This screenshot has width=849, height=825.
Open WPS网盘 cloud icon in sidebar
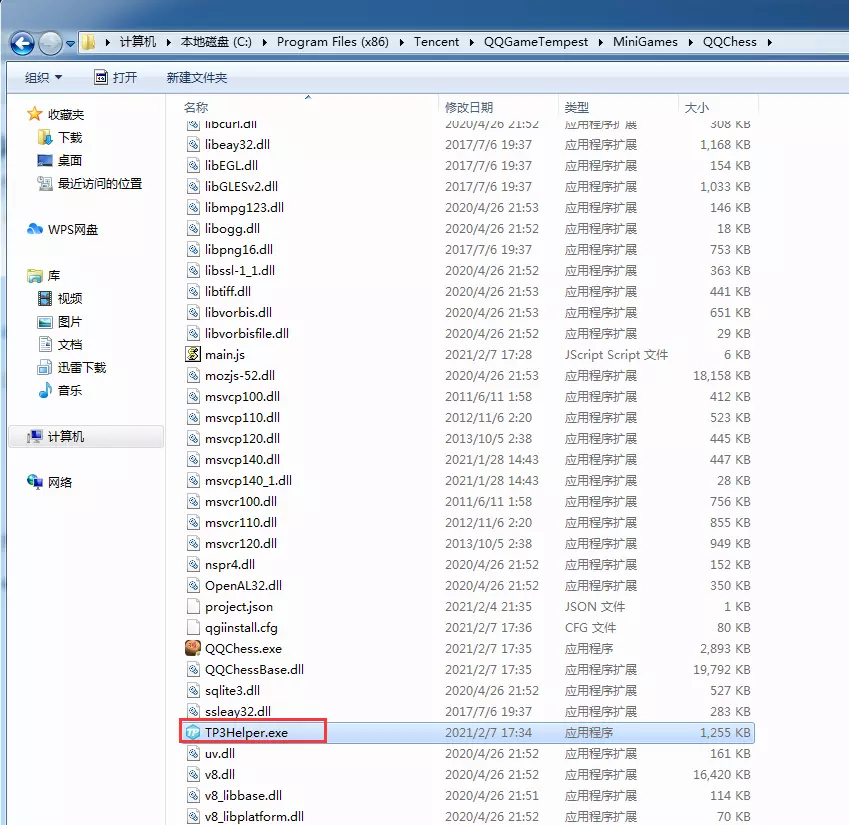(x=35, y=230)
